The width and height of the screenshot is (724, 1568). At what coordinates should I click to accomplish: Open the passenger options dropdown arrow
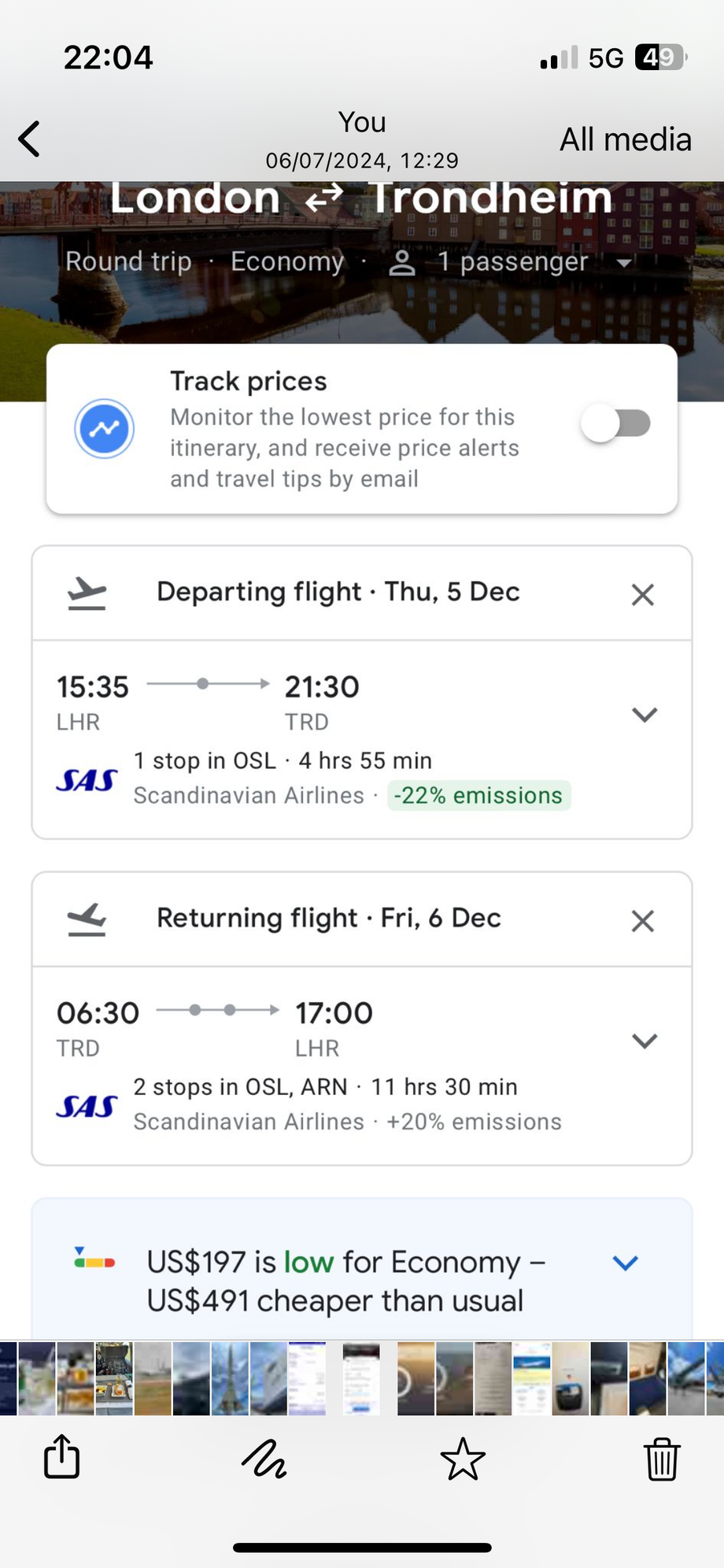(624, 263)
